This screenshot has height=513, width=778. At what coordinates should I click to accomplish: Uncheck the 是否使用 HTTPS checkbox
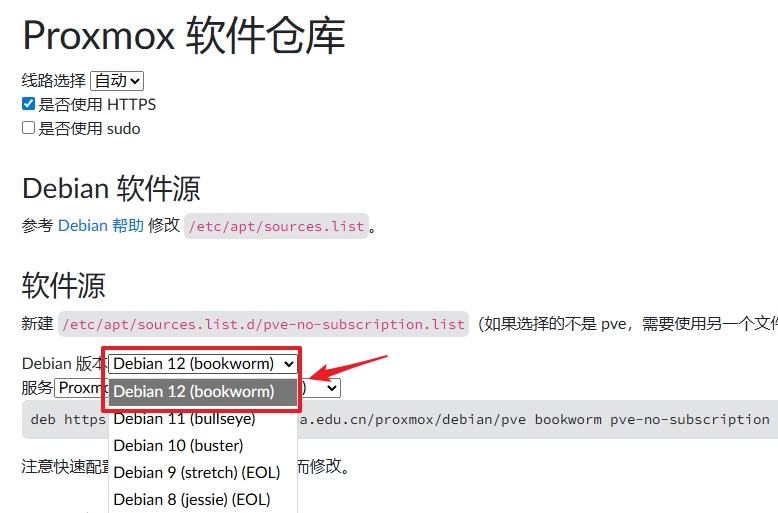[28, 104]
